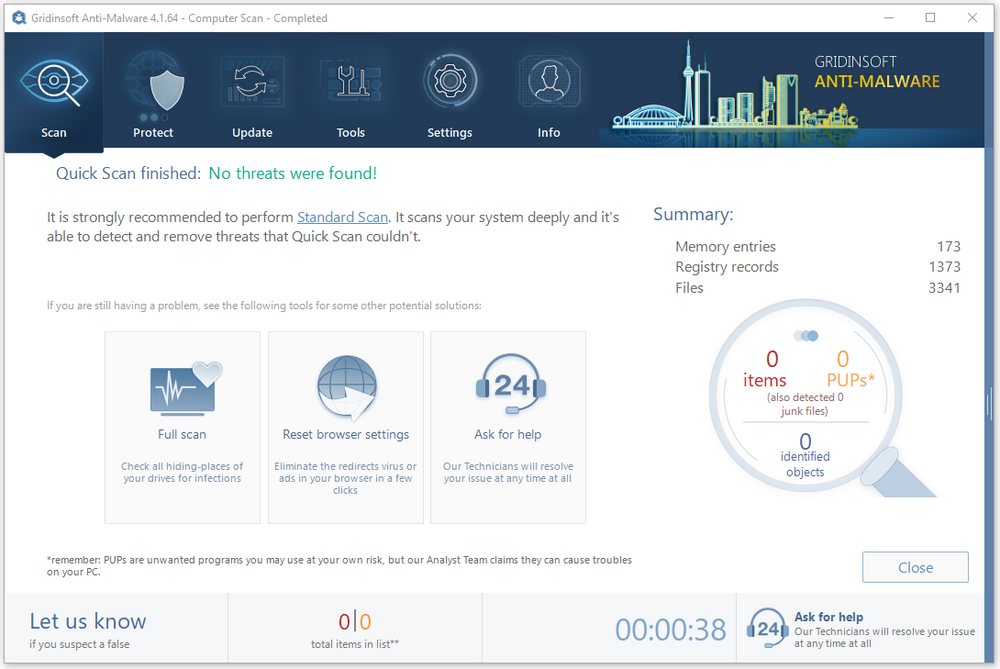
Task: Click the magnifying glass summary graphic handle
Action: pyautogui.click(x=898, y=472)
